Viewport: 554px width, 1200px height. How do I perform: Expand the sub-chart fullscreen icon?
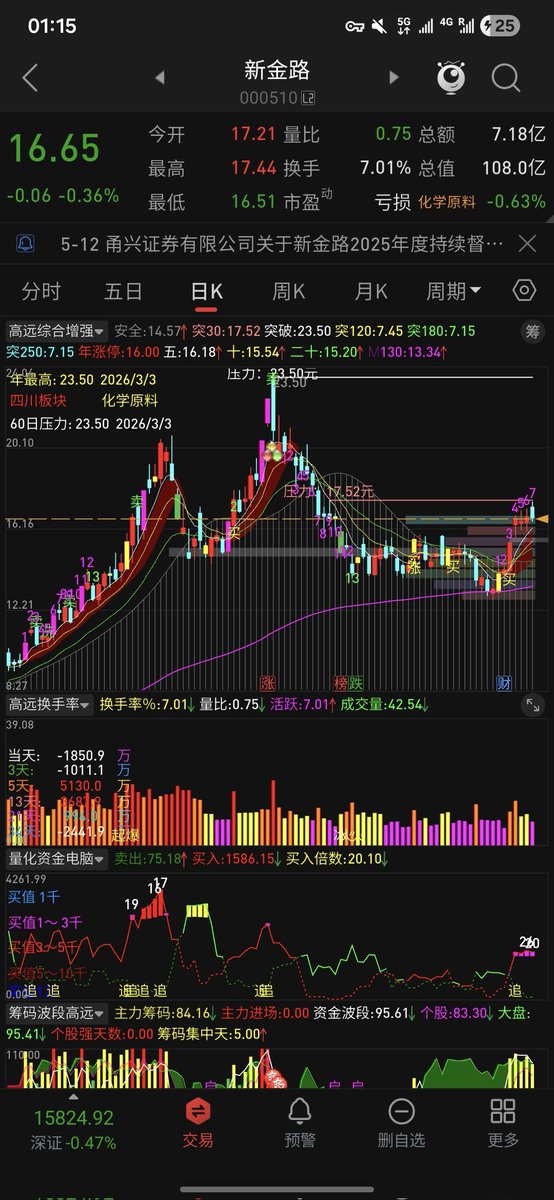coord(532,706)
